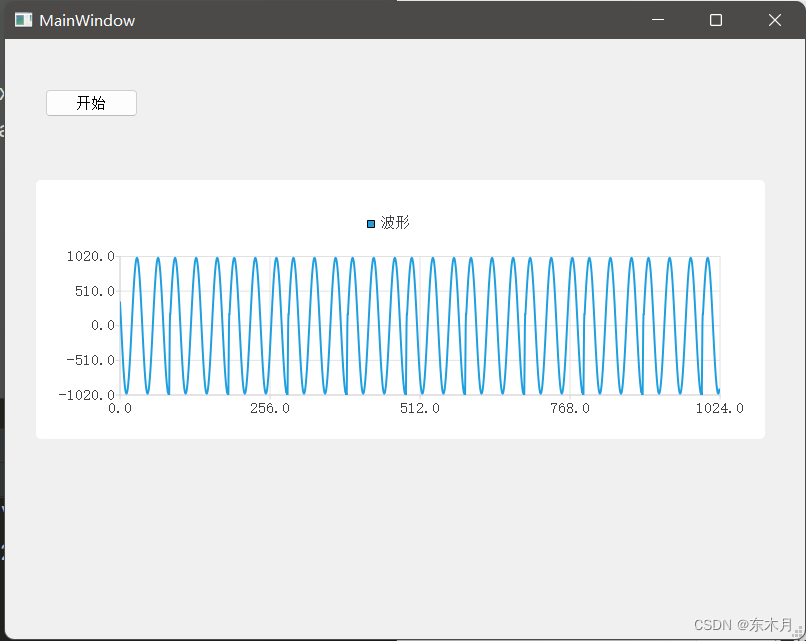806x641 pixels.
Task: Minimize the MainWindow window
Action: 658,20
